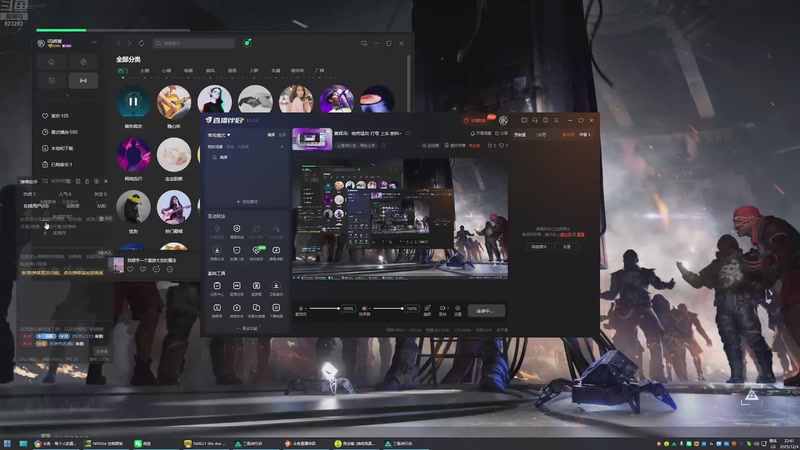Open the 常规模式 mode dropdown
Screen dimensions: 800x450
point(219,135)
